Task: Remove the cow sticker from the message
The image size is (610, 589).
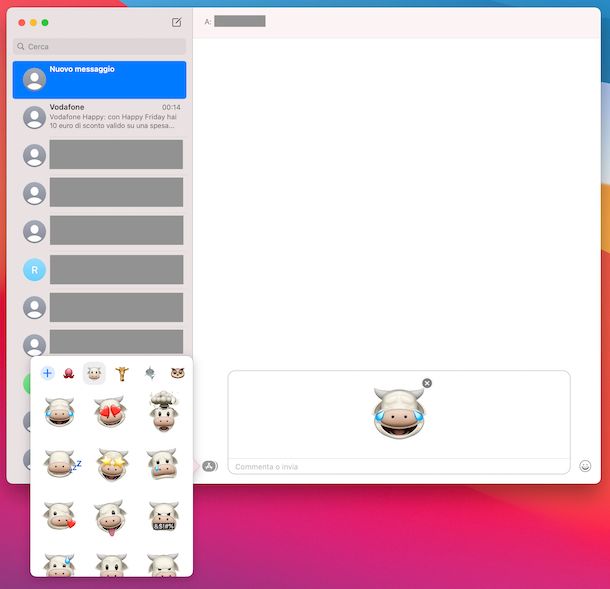Action: [427, 383]
